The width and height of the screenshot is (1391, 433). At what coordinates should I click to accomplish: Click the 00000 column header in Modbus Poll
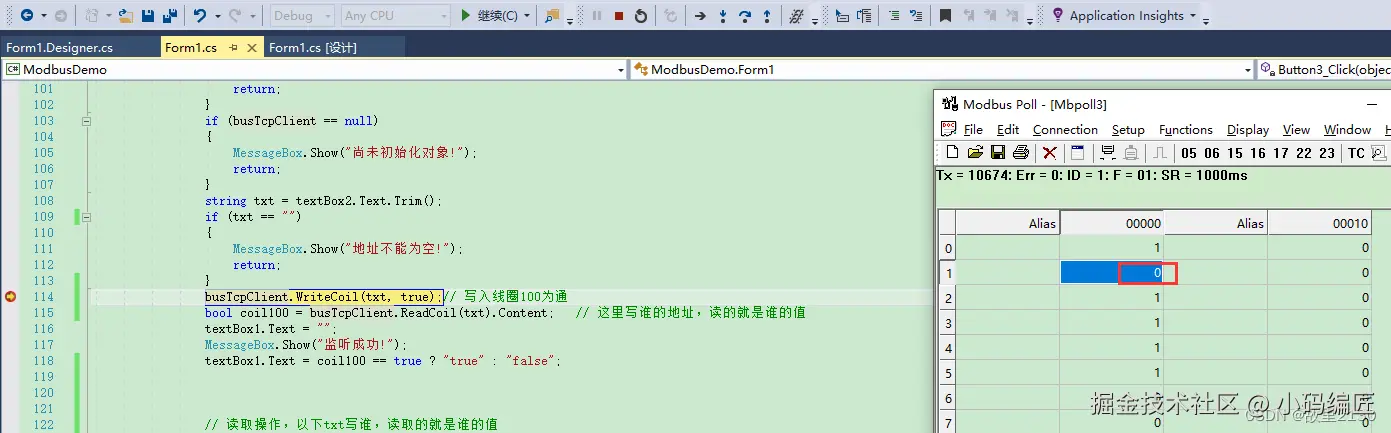1112,223
